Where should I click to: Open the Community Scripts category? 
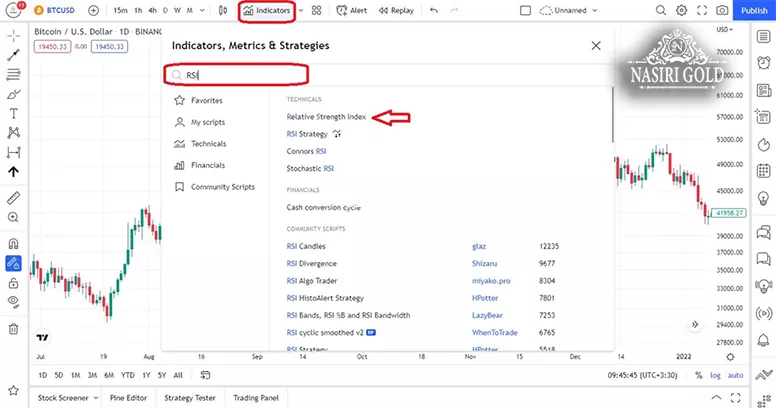coord(214,187)
